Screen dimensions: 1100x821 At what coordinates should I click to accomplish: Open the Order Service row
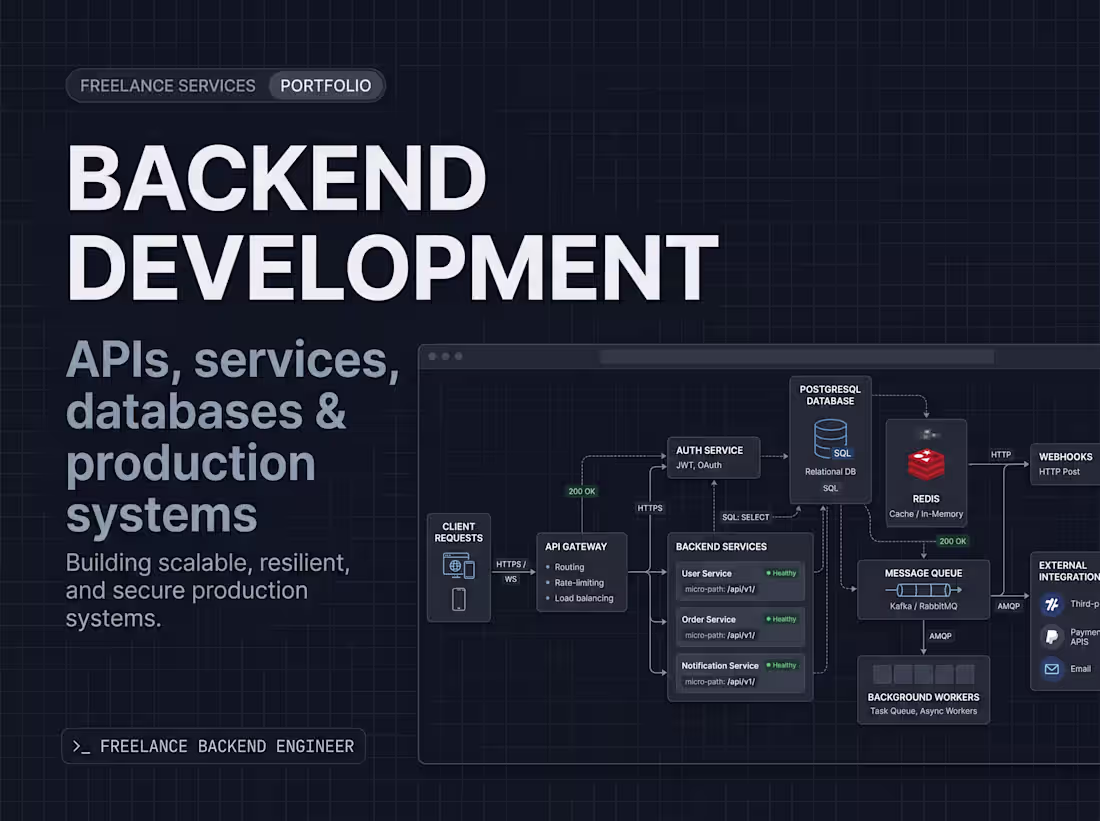click(x=739, y=627)
